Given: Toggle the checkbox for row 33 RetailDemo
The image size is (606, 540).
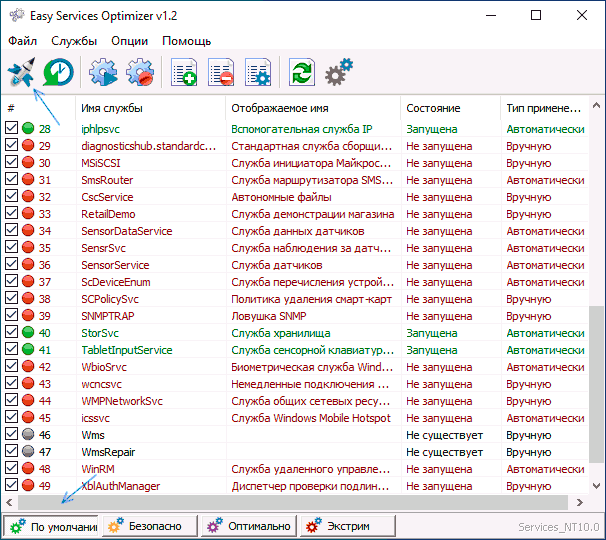Looking at the screenshot, I should [x=12, y=213].
